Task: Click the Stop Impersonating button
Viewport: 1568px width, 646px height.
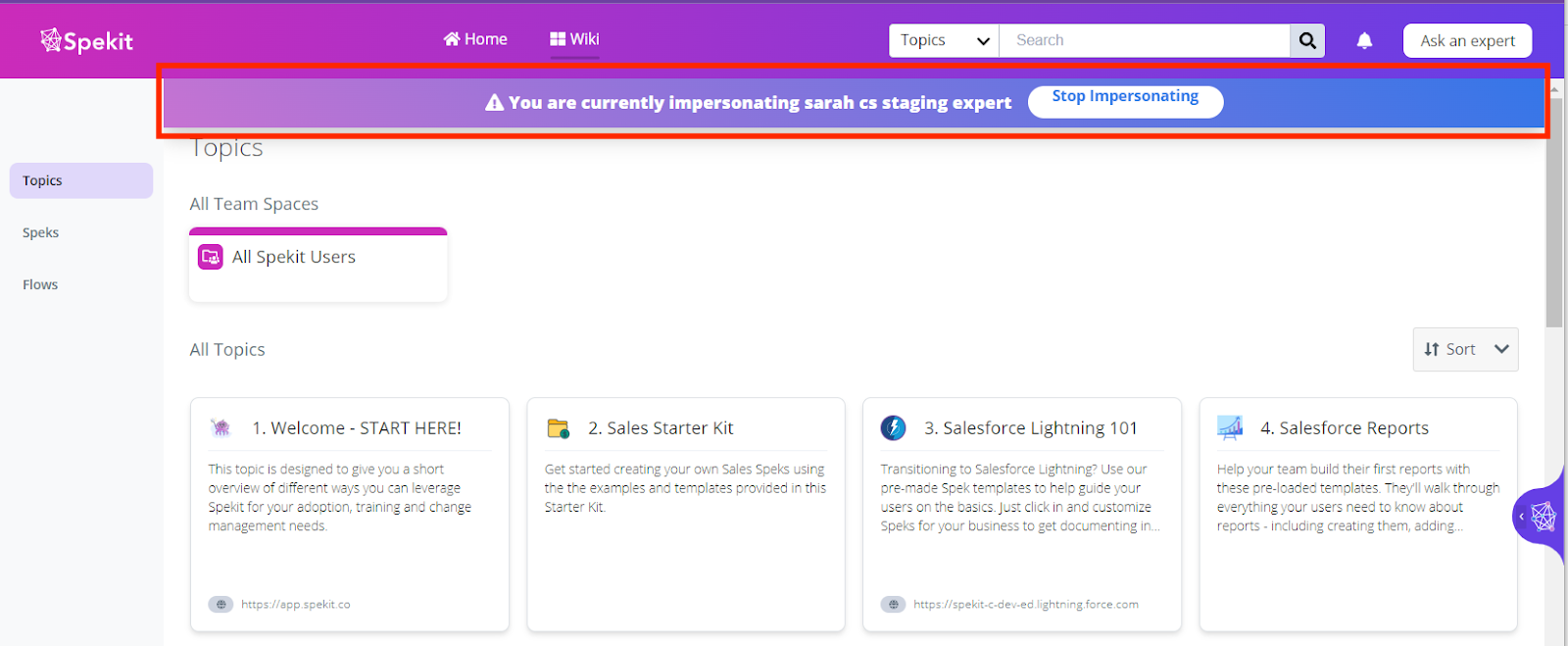Action: point(1125,101)
